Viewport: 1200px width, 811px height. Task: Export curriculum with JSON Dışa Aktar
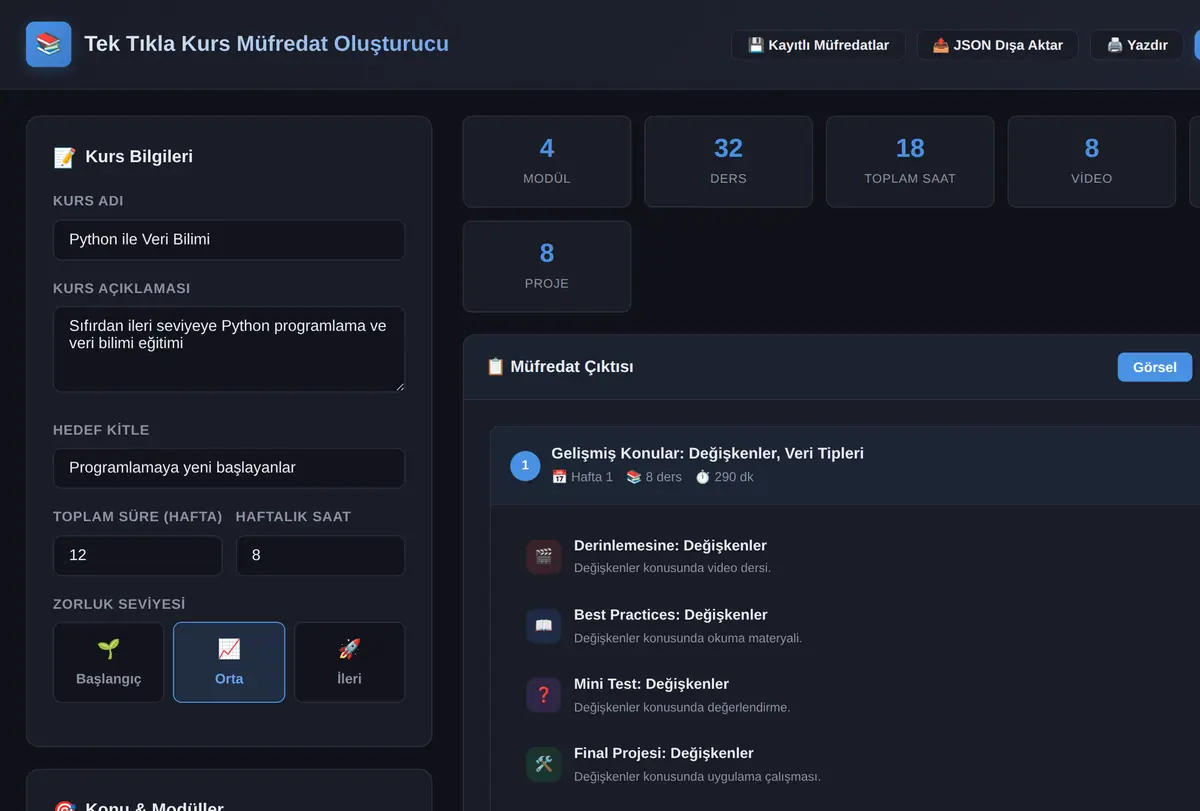tap(997, 45)
